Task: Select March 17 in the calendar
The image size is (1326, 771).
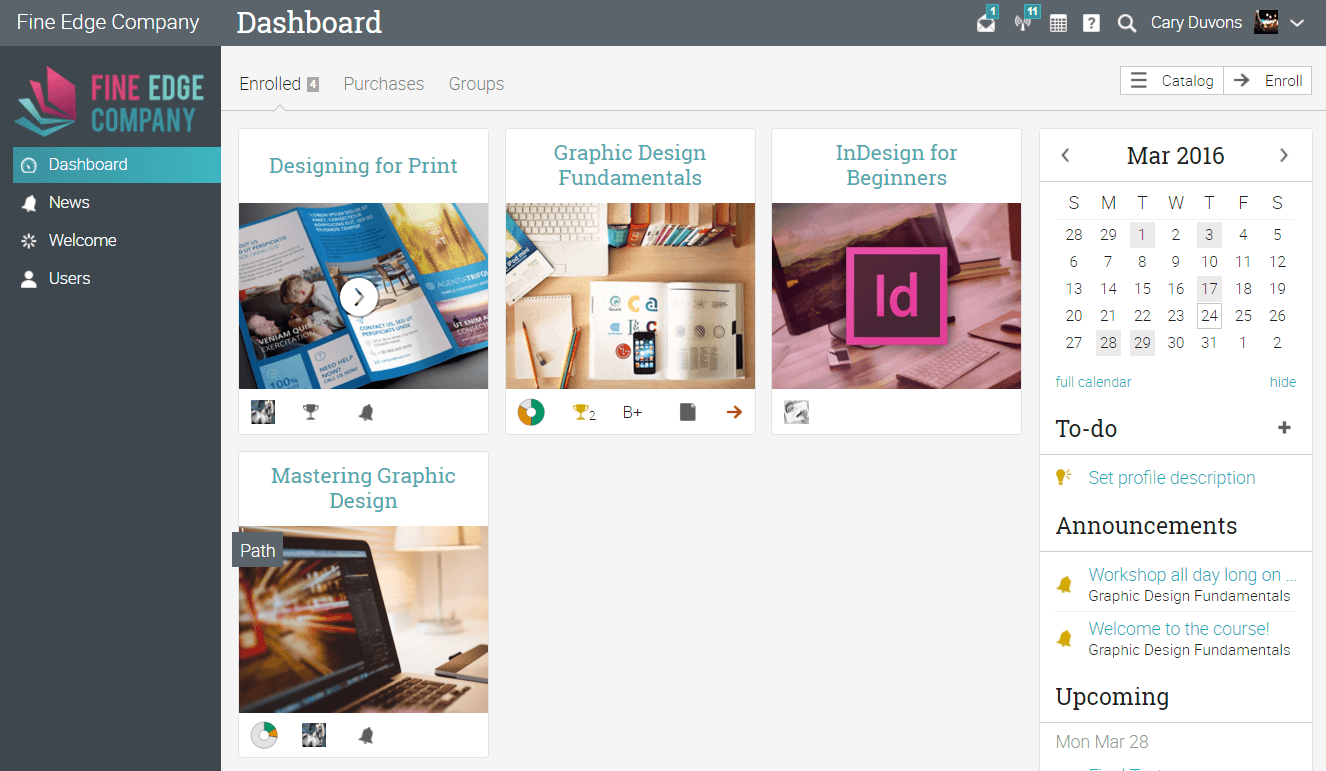Action: [1209, 289]
